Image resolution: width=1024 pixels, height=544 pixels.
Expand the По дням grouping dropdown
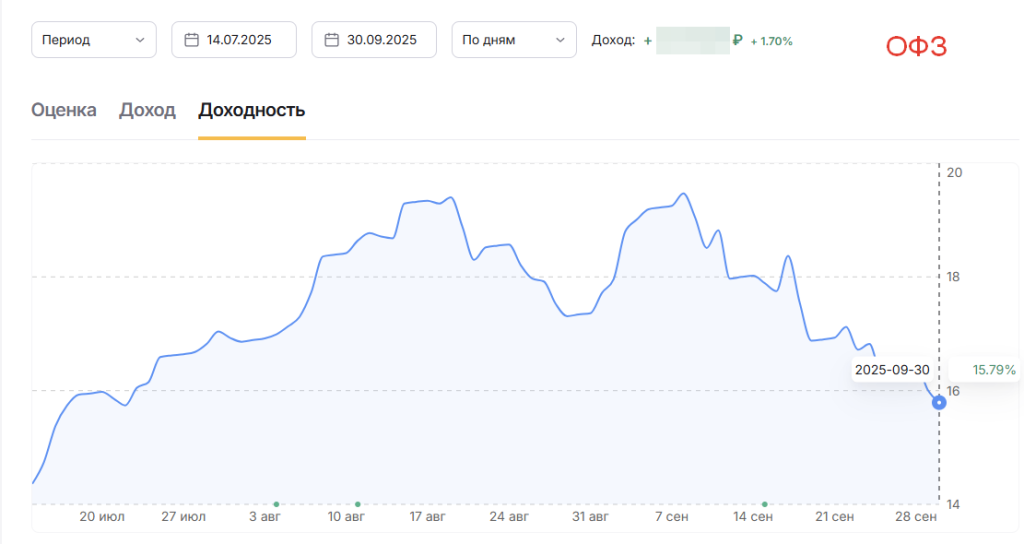pos(514,40)
